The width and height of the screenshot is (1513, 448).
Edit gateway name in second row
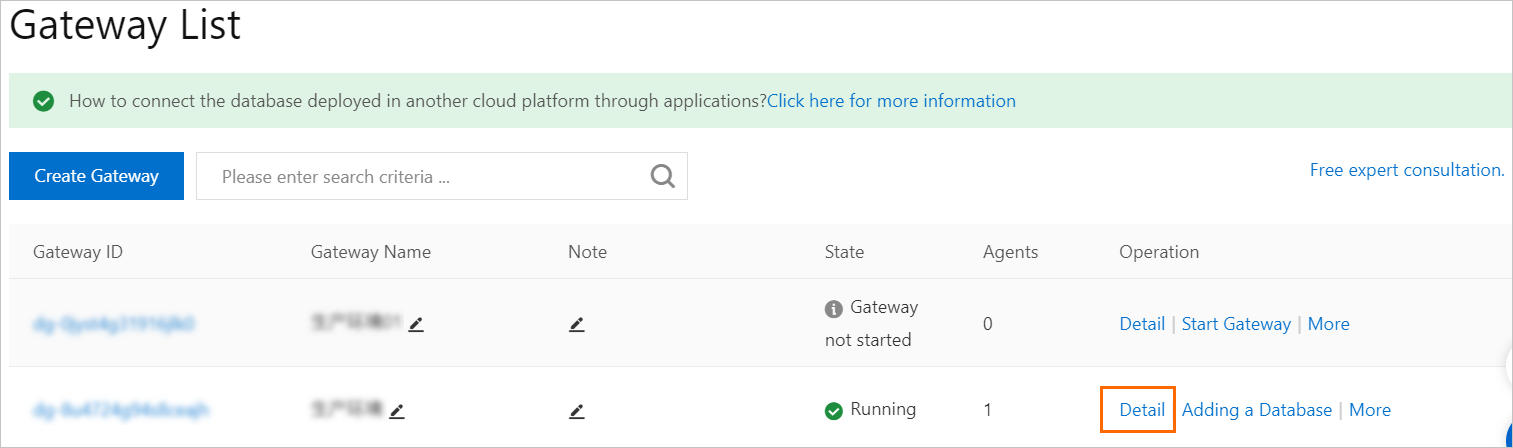click(x=397, y=410)
